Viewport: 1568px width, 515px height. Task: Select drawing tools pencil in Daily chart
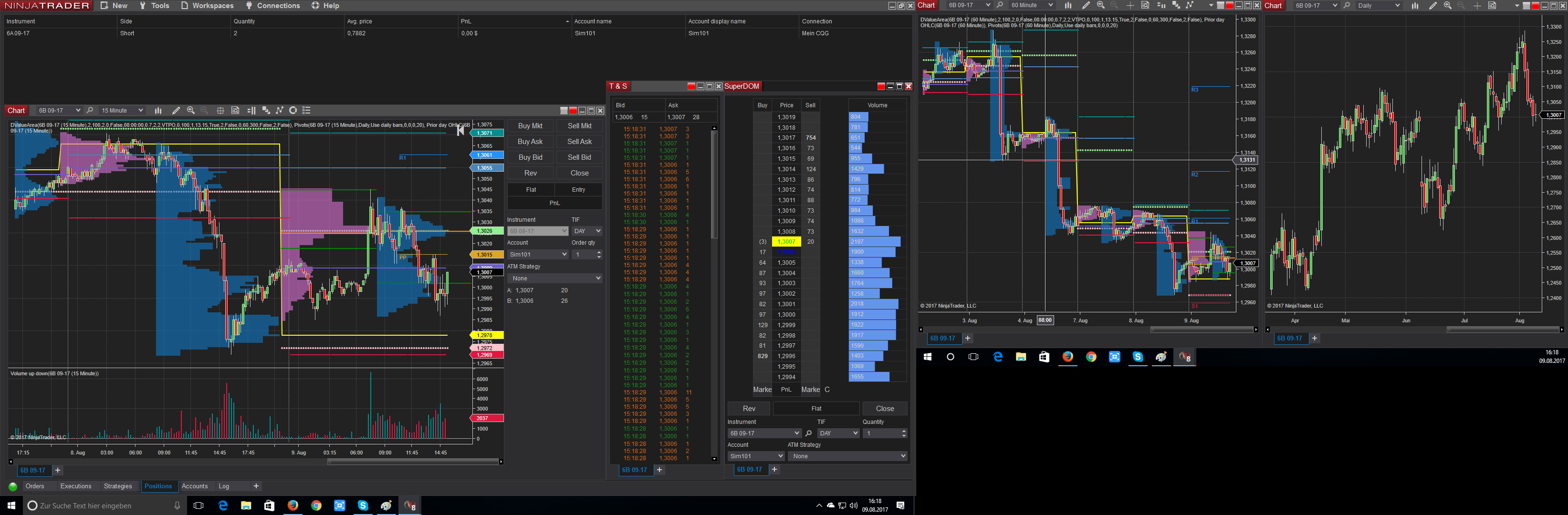pyautogui.click(x=1433, y=5)
